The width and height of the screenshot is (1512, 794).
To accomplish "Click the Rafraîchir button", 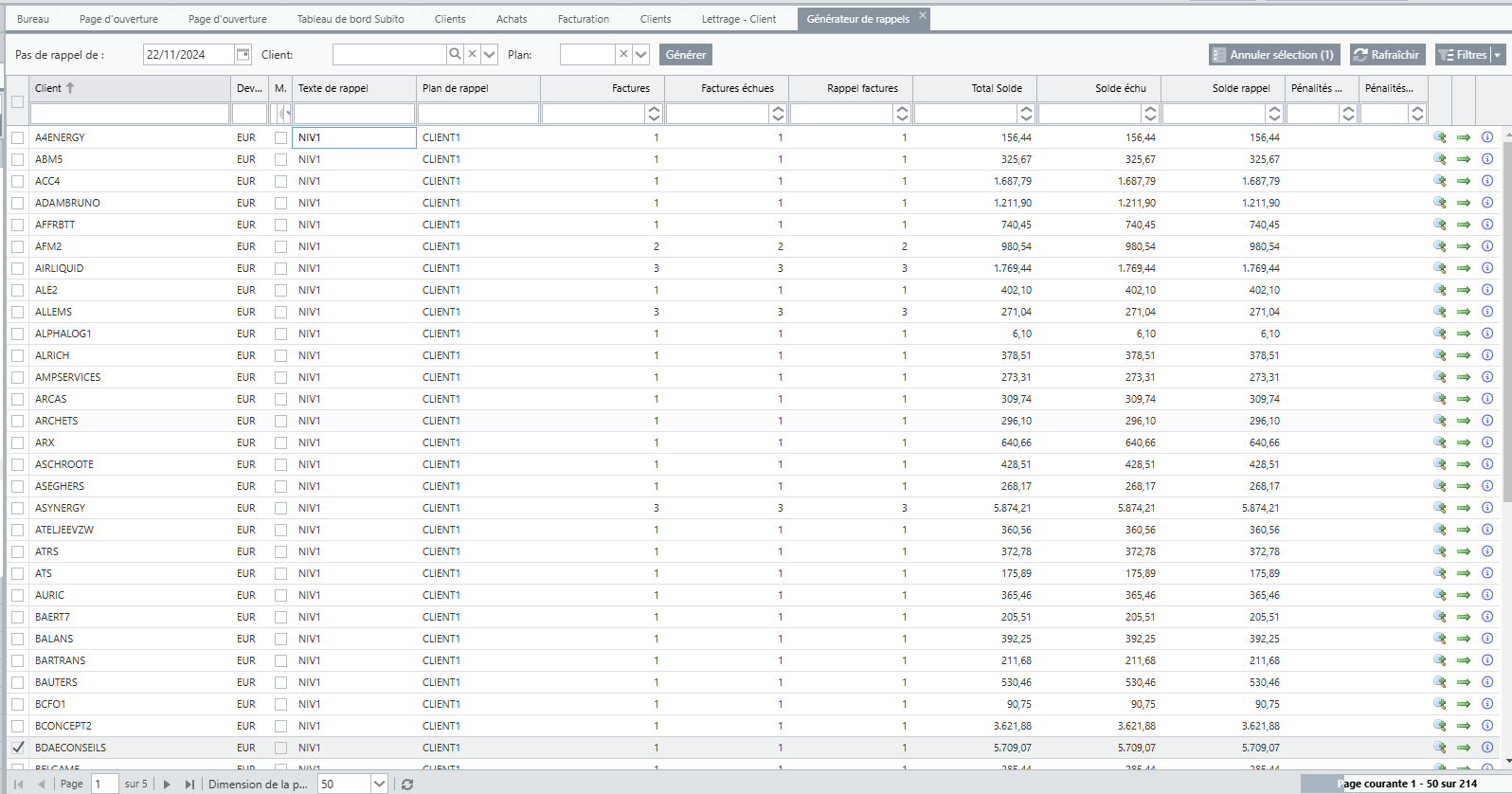I will [1388, 55].
